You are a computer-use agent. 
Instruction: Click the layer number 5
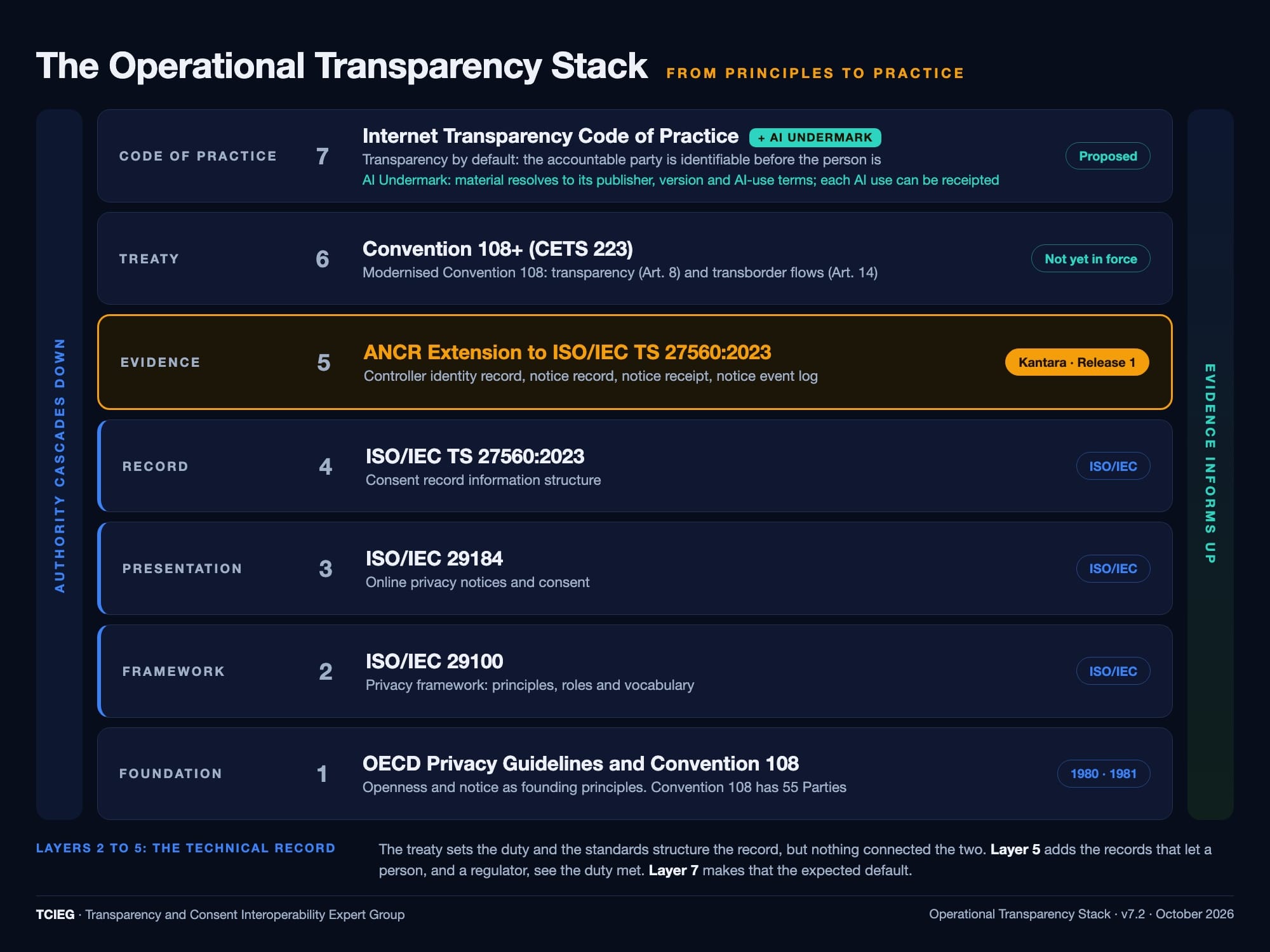tap(324, 363)
